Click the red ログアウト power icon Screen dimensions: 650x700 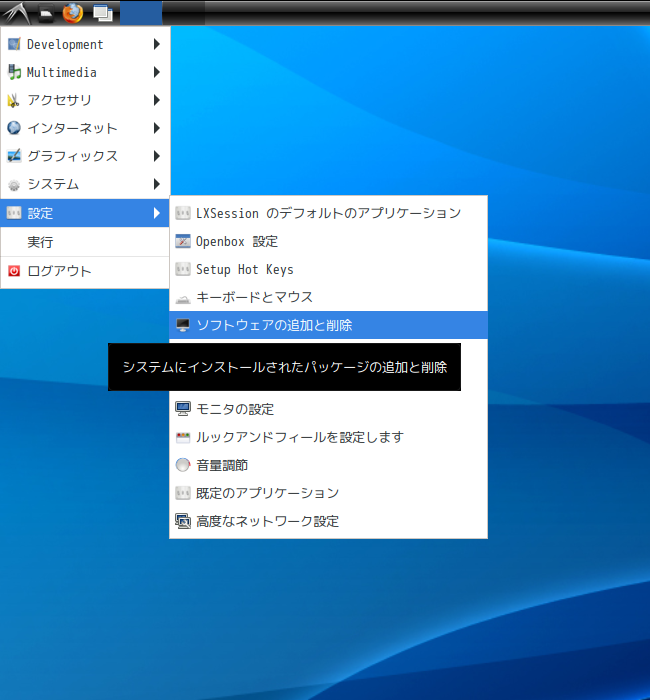[14, 271]
